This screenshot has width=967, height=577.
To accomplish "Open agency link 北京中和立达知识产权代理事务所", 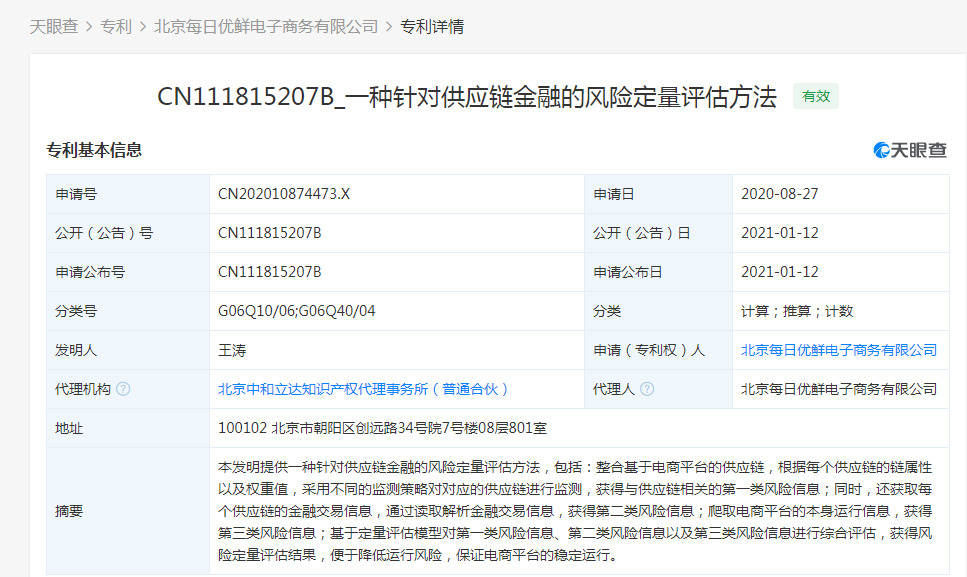I will 363,389.
